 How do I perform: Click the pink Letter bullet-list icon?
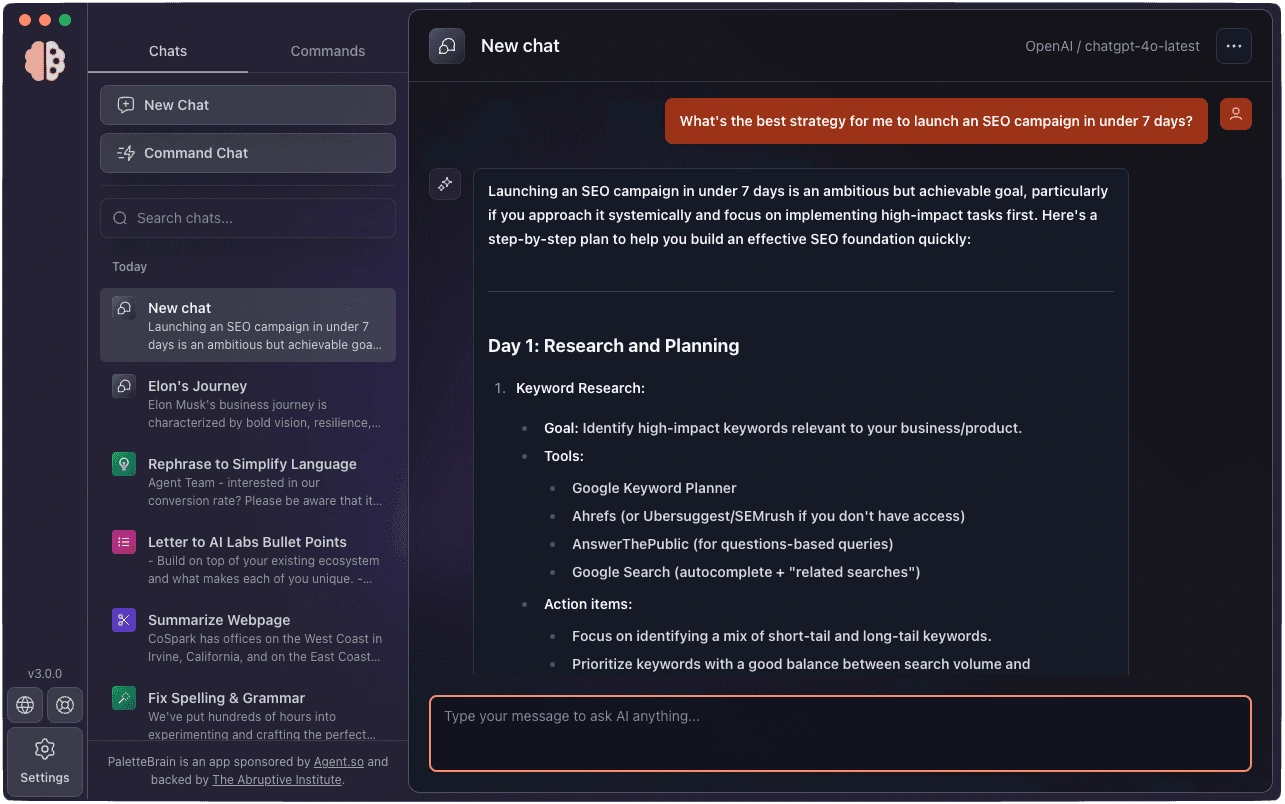124,542
